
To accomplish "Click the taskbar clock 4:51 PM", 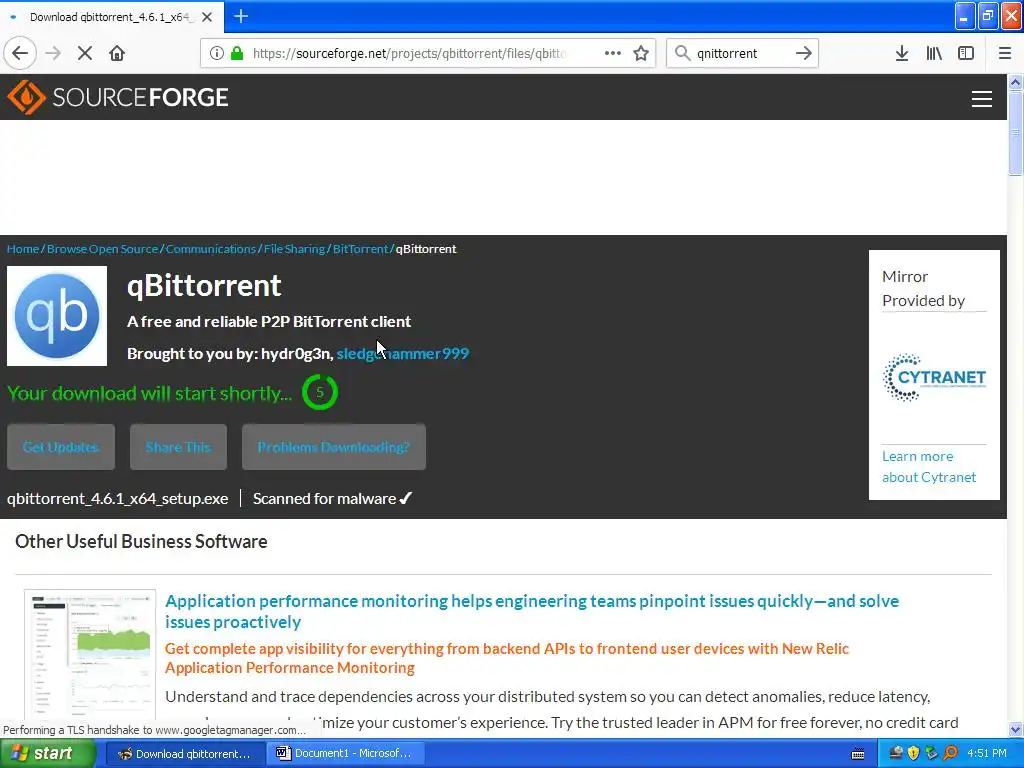I will click(986, 754).
